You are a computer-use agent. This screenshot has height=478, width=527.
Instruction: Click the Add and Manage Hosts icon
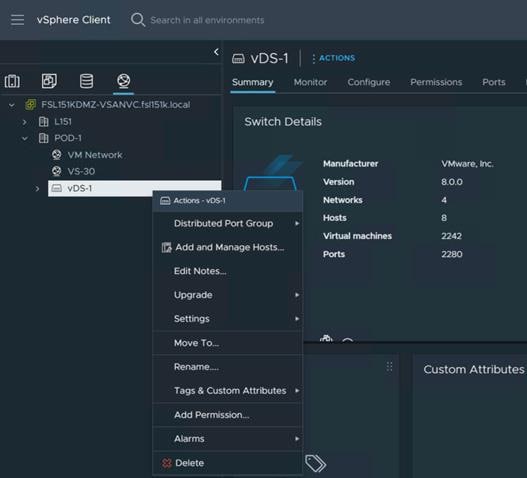click(x=166, y=247)
